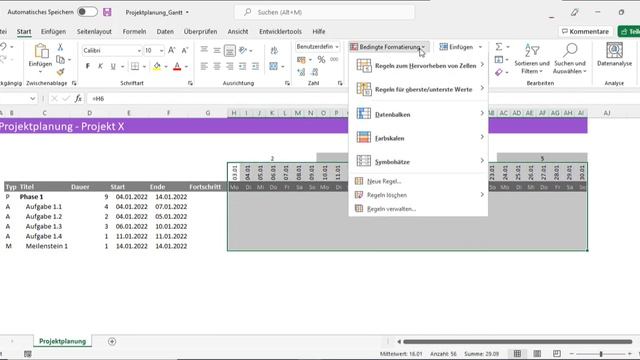Click the scissors cut icon
This screenshot has height=360, width=640.
60,47
